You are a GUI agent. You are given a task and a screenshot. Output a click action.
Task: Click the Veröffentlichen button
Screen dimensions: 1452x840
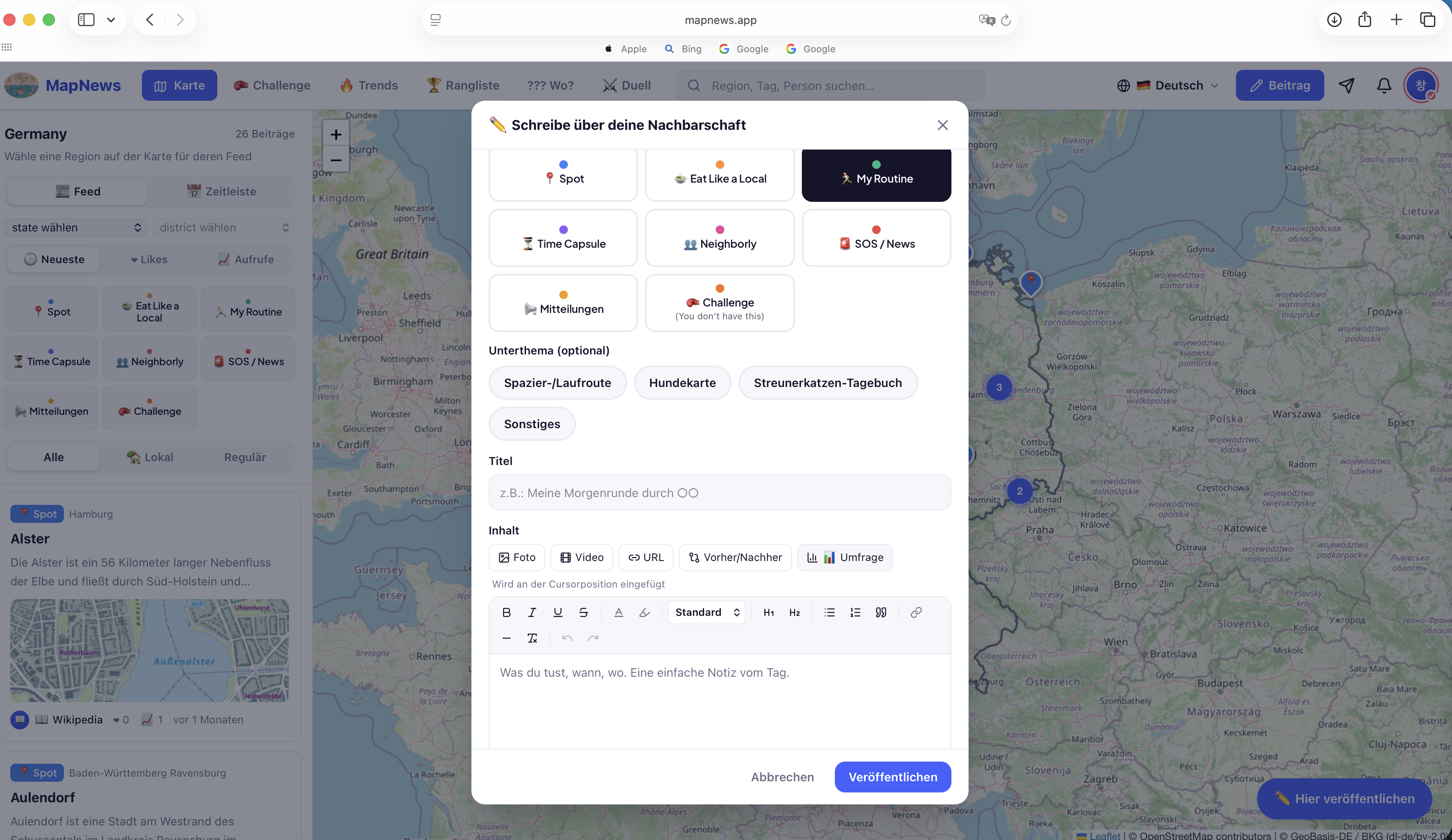coord(893,777)
